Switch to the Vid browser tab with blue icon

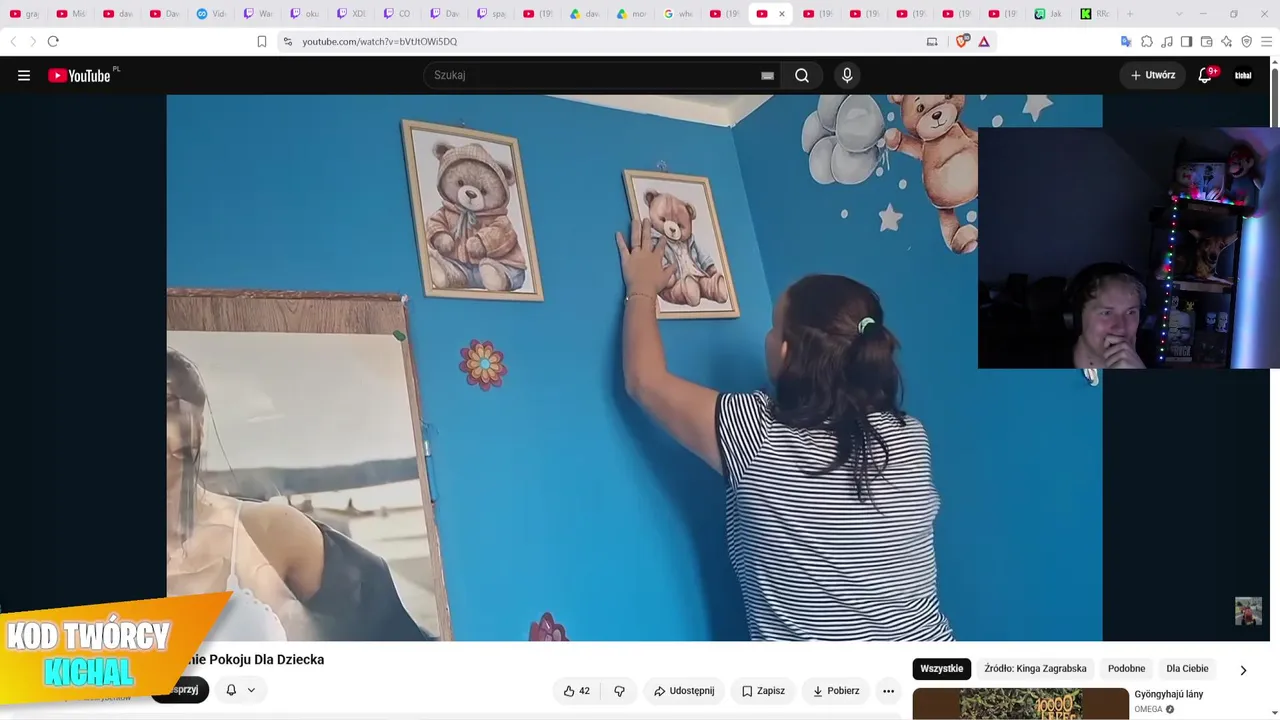(212, 14)
